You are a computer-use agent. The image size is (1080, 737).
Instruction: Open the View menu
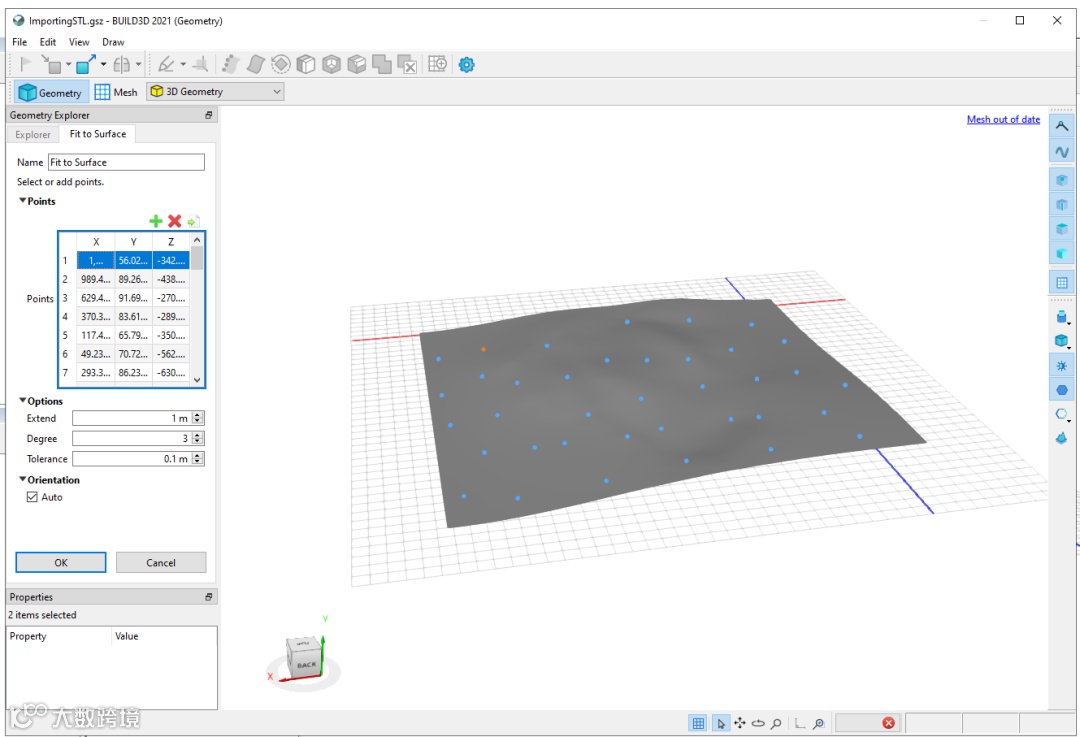[x=79, y=42]
